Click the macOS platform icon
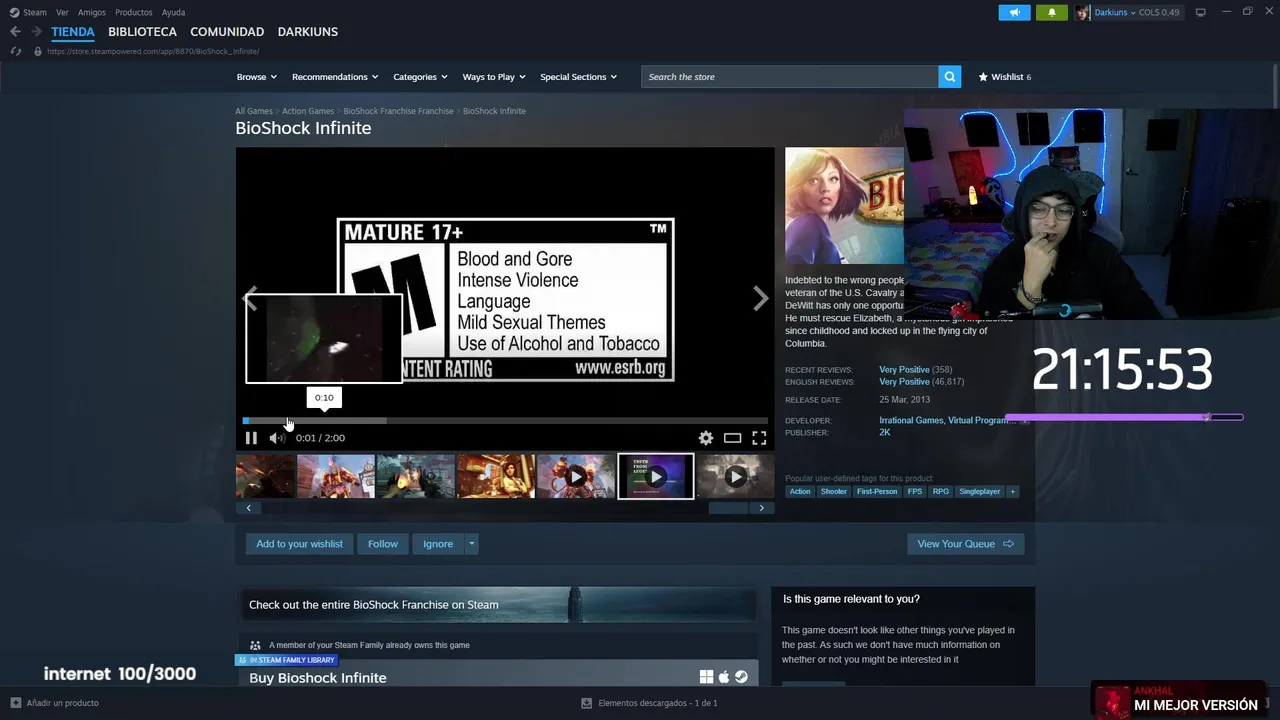The height and width of the screenshot is (720, 1280). 724,677
